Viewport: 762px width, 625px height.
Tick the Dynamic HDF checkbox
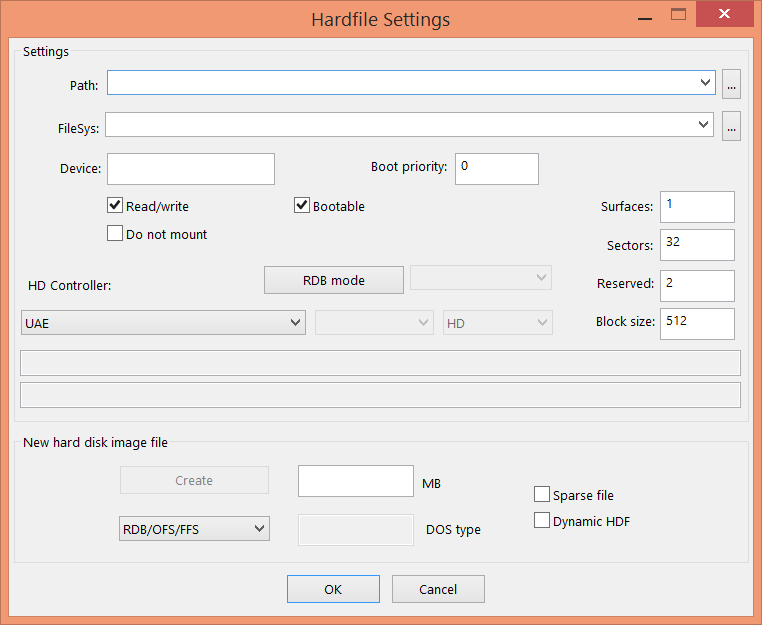542,521
